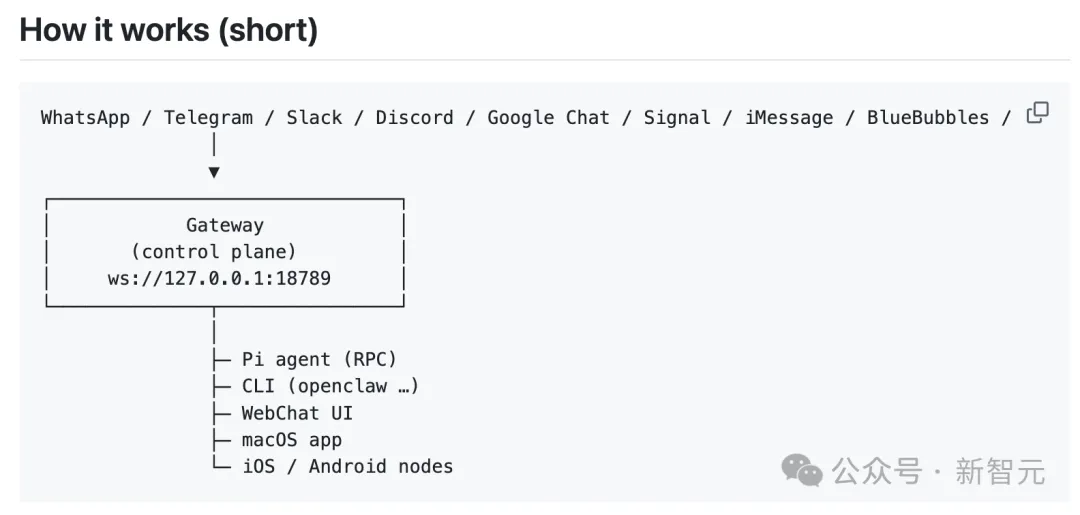Viewport: 1080px width, 515px height.
Task: Click the BlueBubbles text
Action: tap(928, 118)
